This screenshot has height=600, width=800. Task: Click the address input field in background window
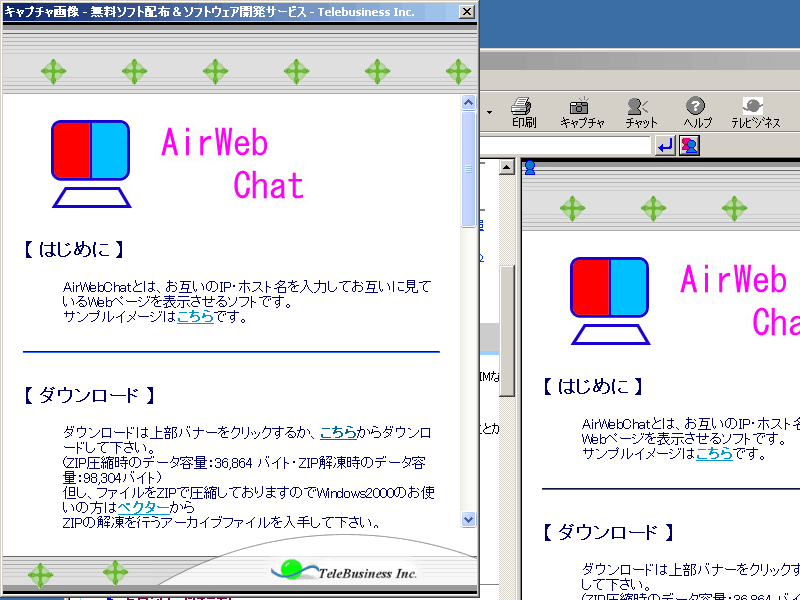[566, 146]
